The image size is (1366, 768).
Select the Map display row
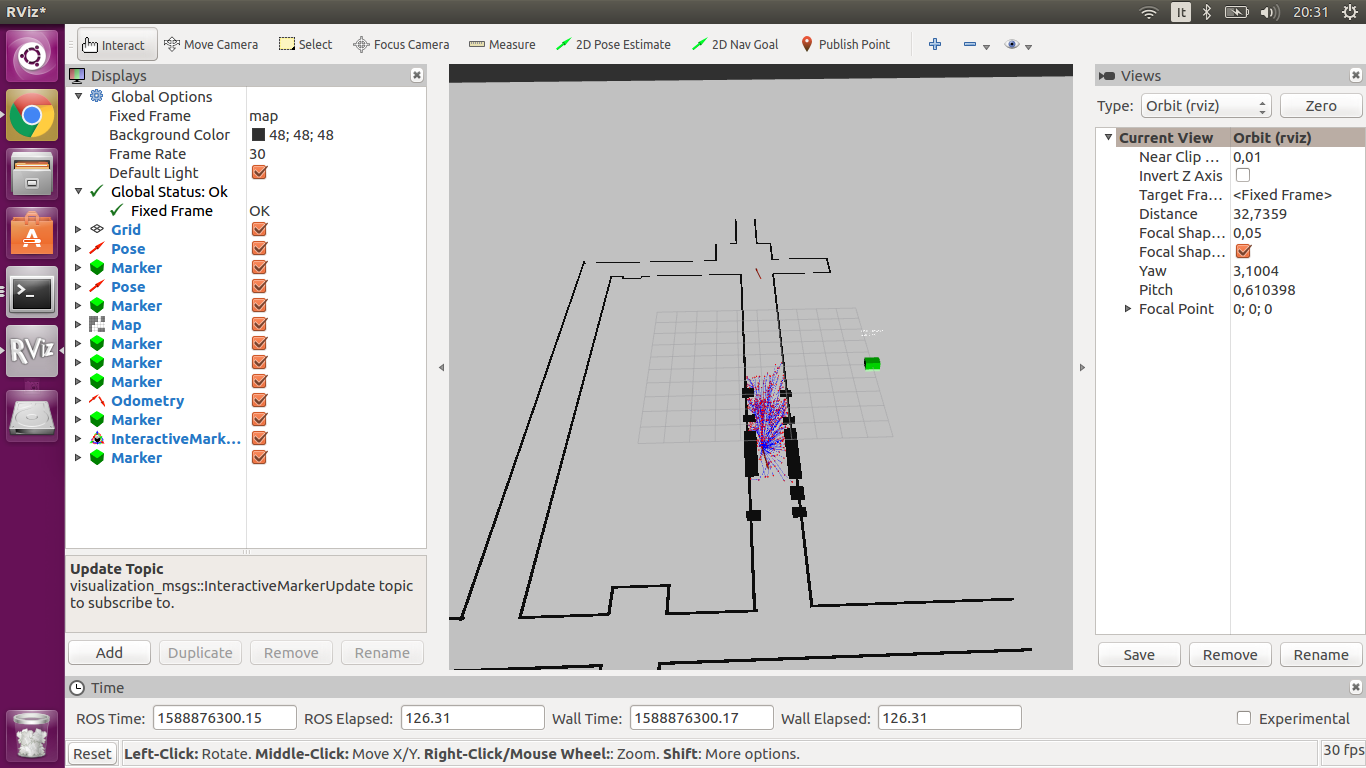point(246,324)
